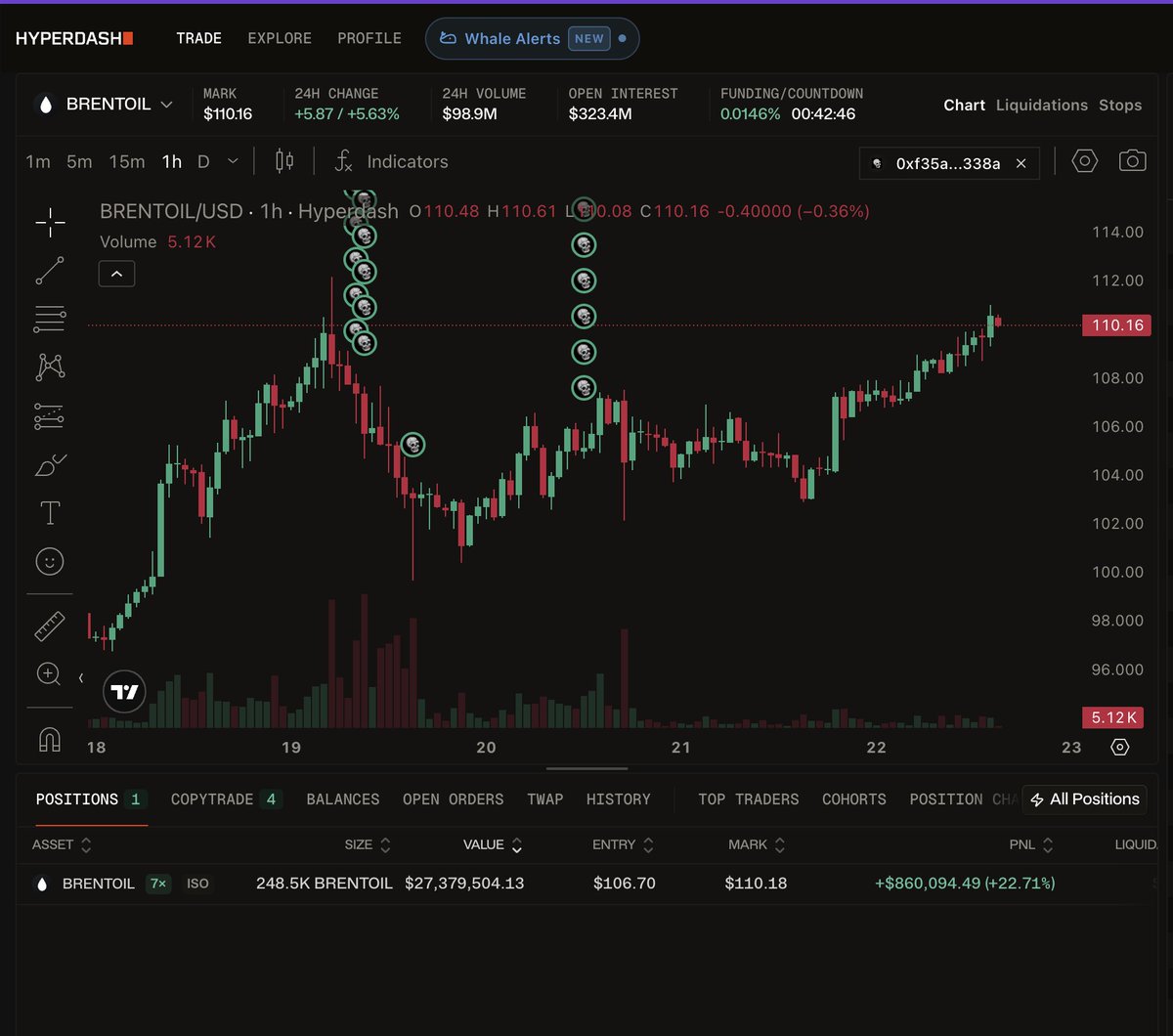The height and width of the screenshot is (1036, 1173).
Task: Open the Fibonacci retracement lines tool
Action: tap(50, 319)
